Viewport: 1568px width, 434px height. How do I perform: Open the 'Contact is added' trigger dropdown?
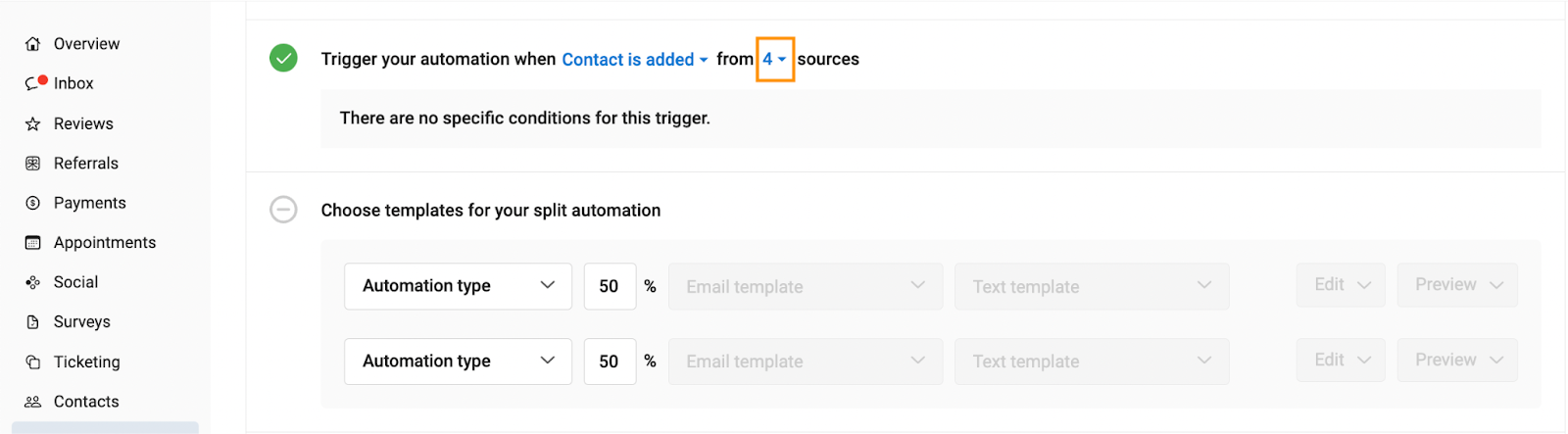click(x=635, y=60)
